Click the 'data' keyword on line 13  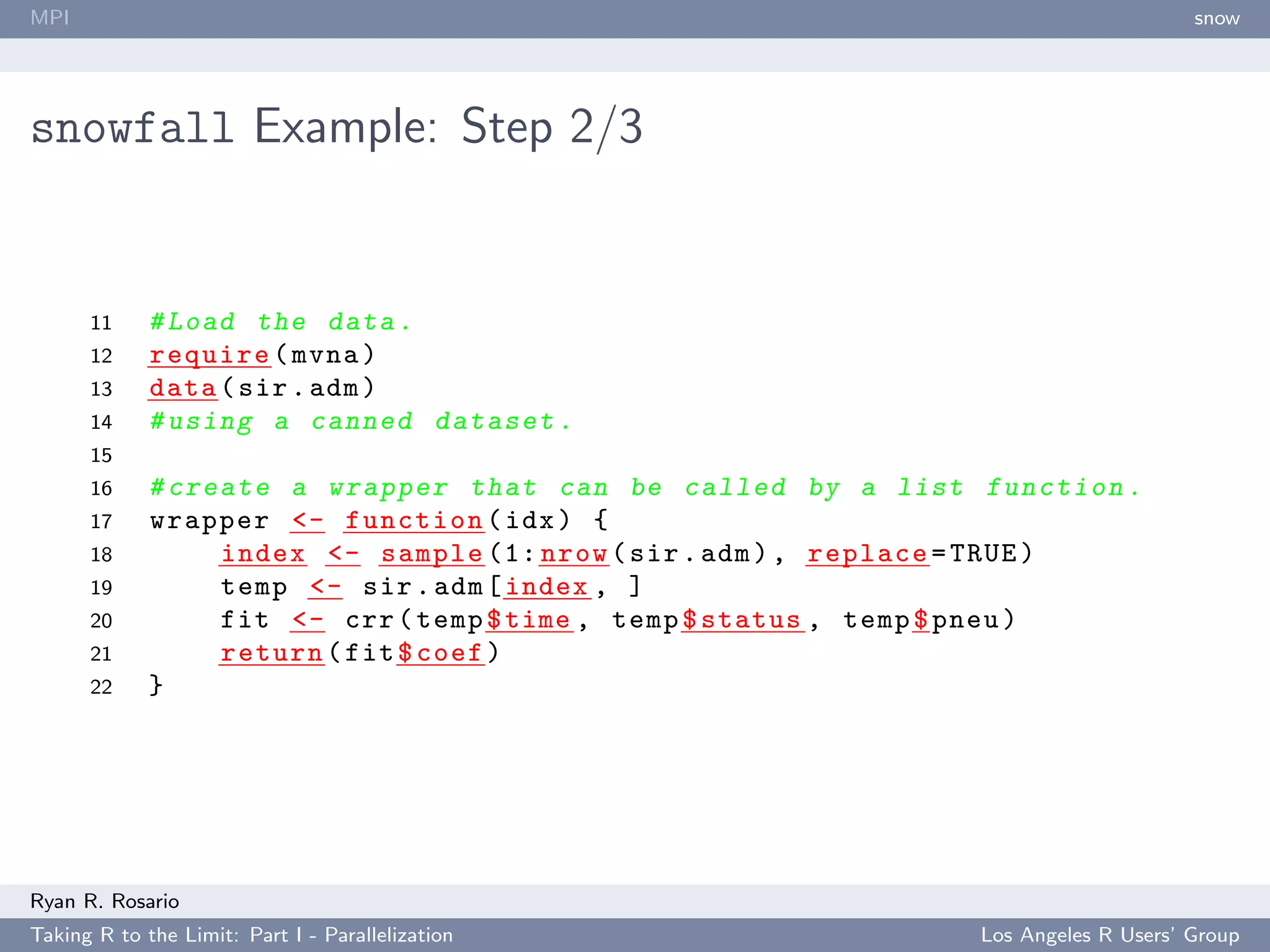183,388
